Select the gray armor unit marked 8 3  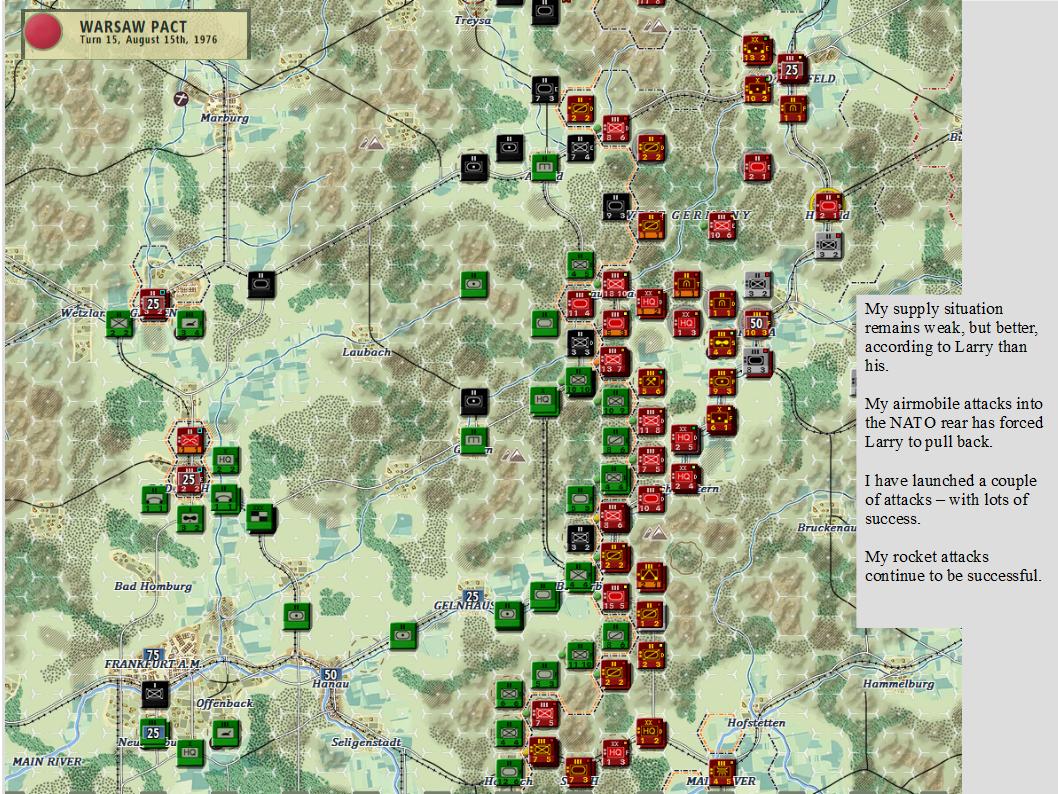(757, 362)
